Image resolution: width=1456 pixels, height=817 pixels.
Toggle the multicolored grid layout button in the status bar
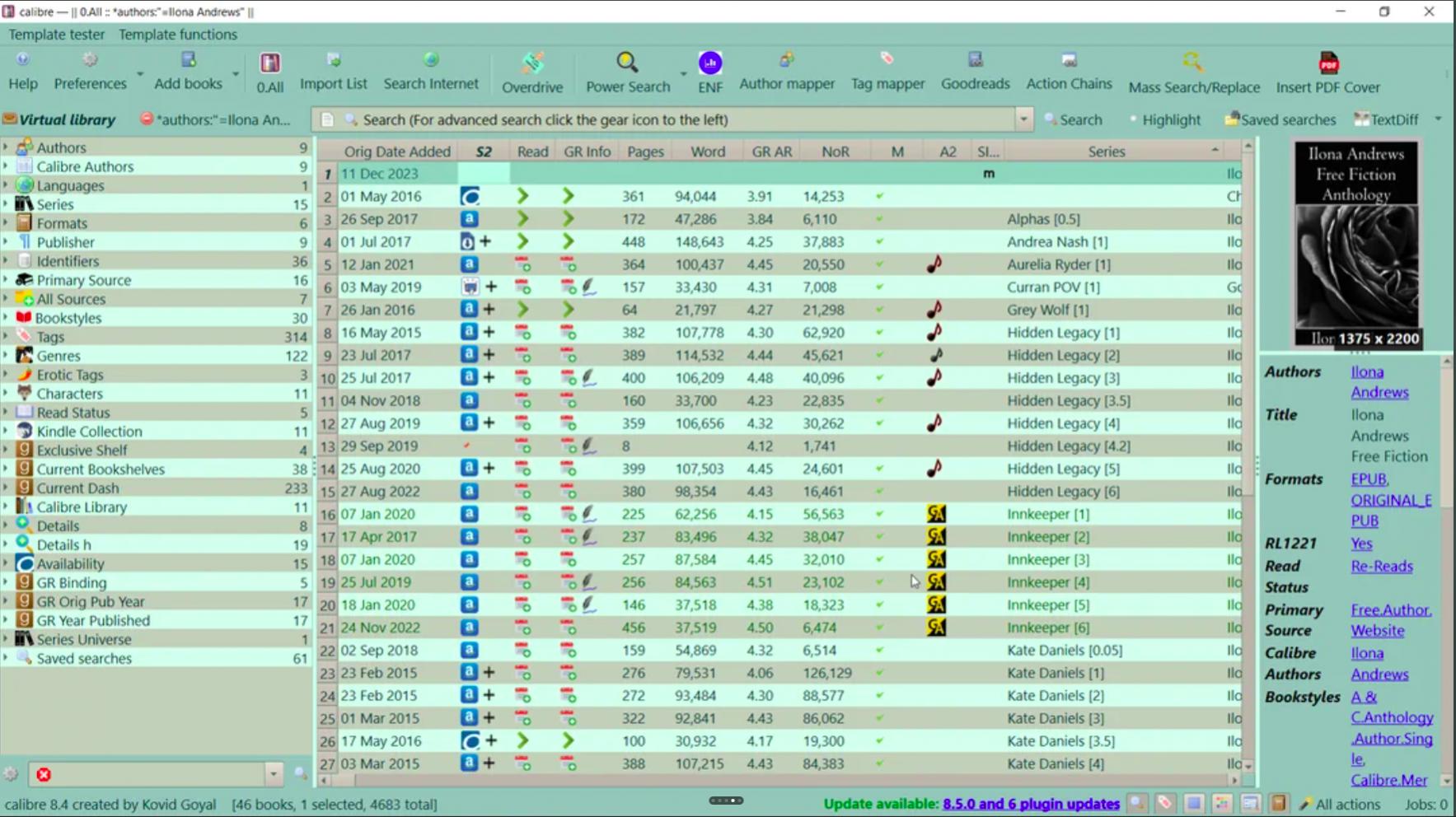pos(1222,803)
